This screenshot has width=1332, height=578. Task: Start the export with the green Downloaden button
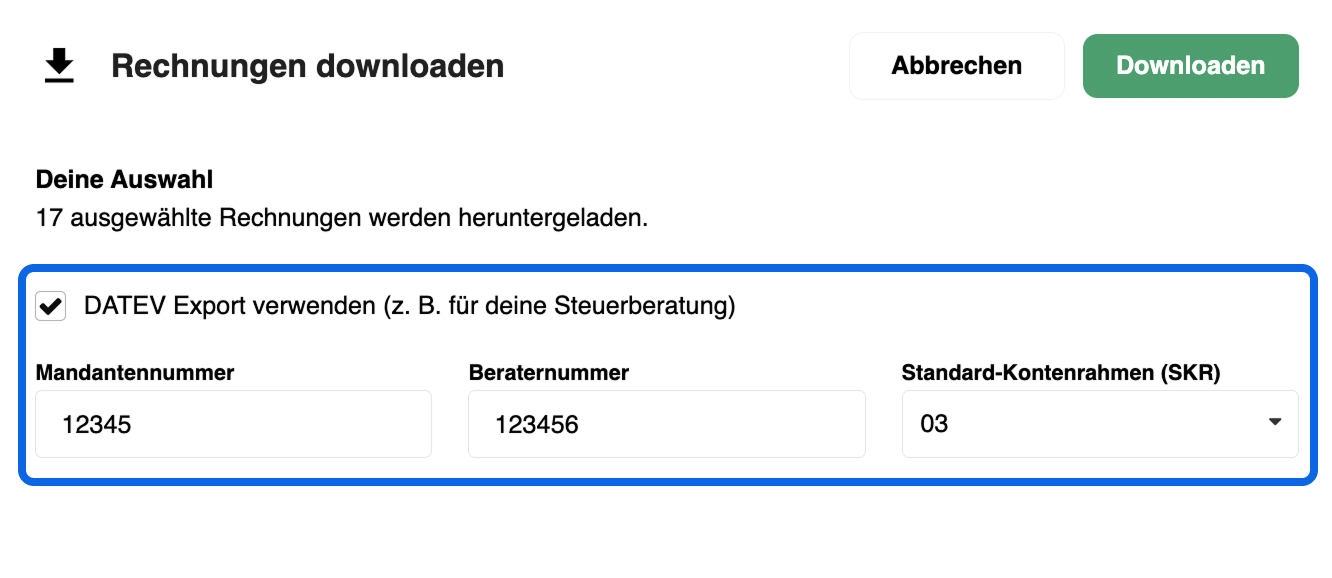(1190, 66)
